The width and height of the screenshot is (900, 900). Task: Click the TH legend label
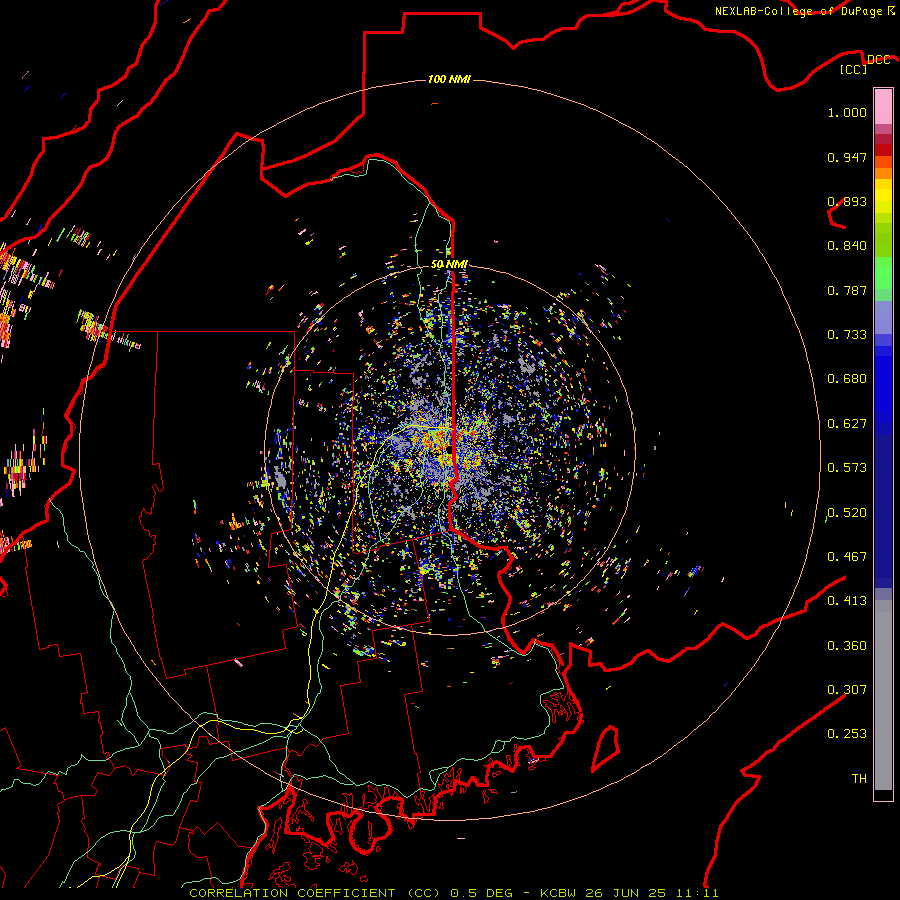(859, 779)
